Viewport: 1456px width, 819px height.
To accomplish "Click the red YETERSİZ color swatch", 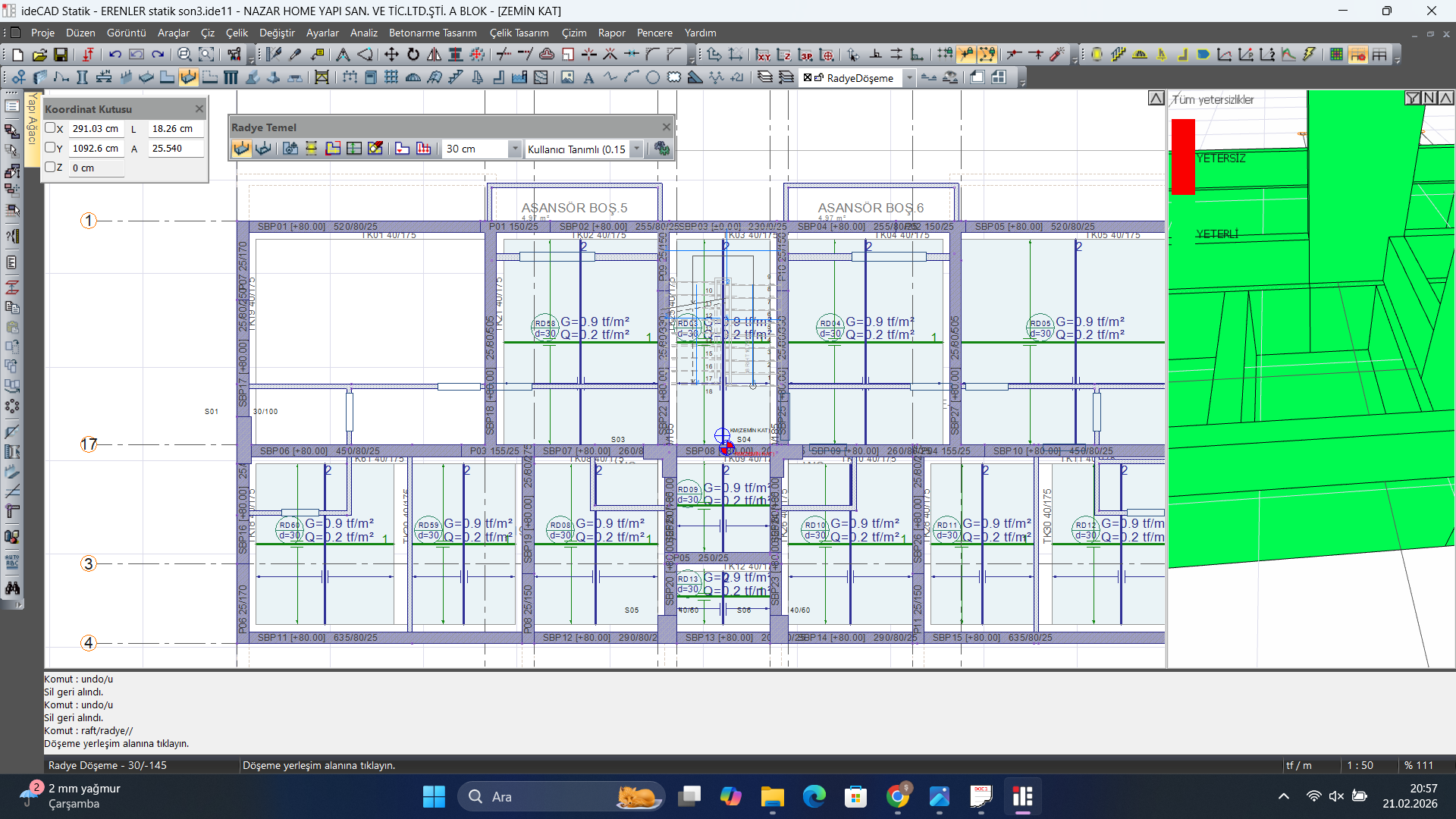I will click(1183, 157).
